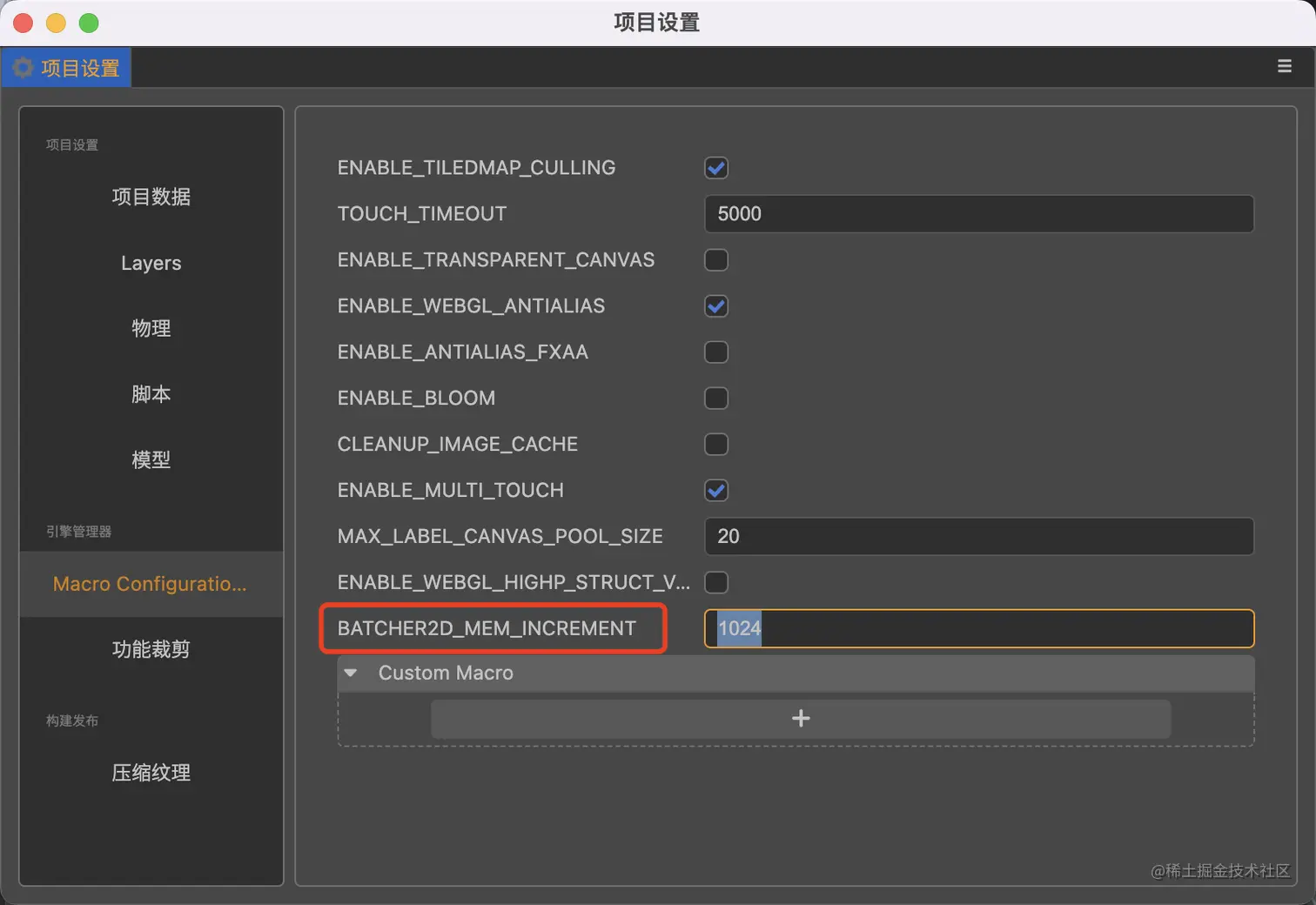Click the gear icon on 项目设置 tab
Image resolution: width=1316 pixels, height=905 pixels.
[23, 68]
